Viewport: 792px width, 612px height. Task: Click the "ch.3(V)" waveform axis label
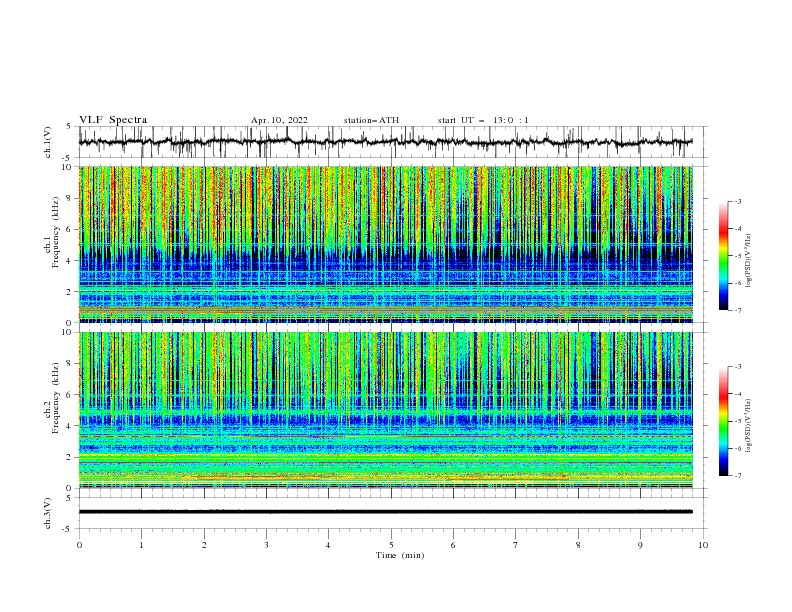[48, 513]
